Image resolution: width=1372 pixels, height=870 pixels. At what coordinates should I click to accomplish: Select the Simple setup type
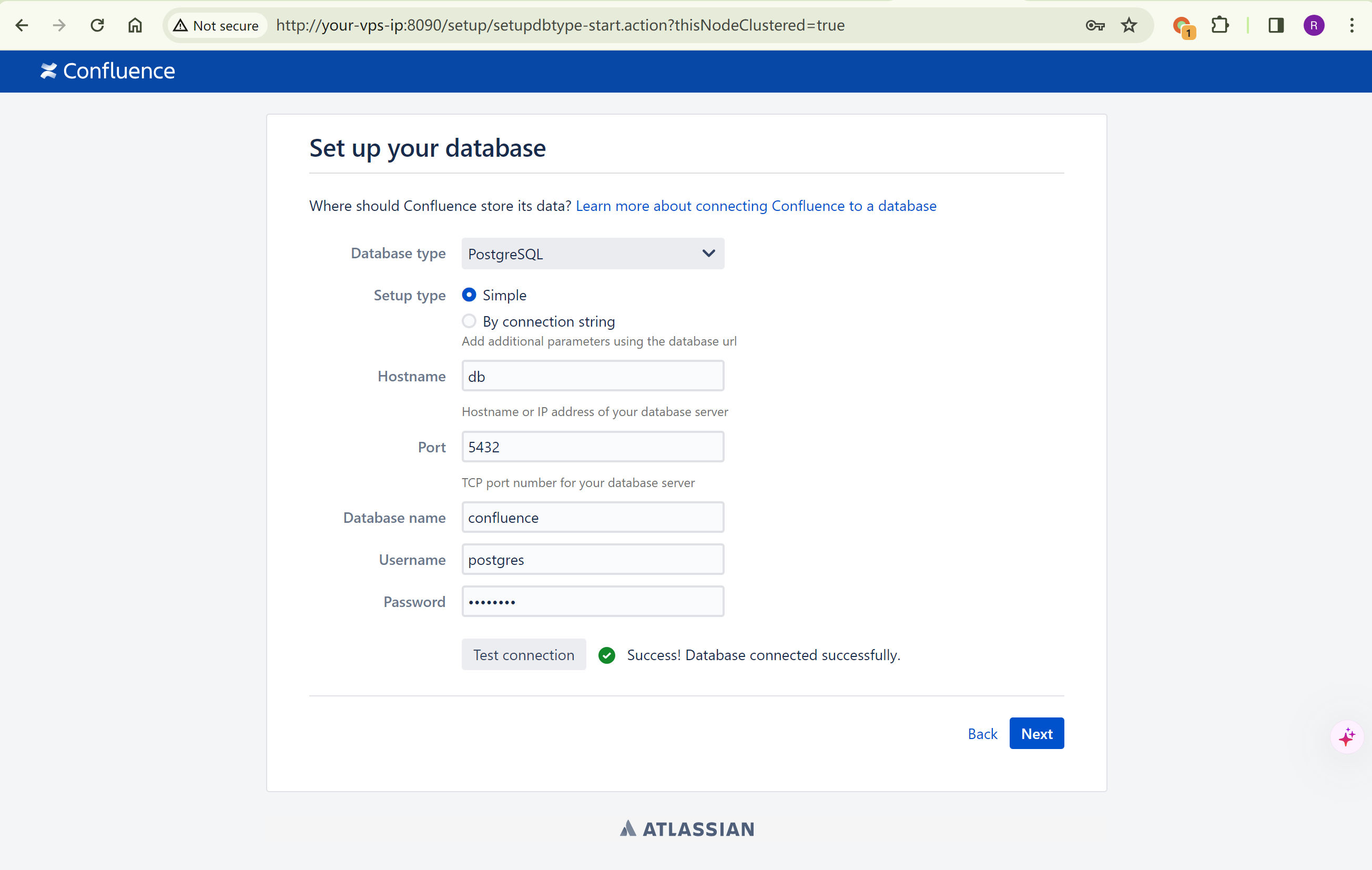[469, 295]
